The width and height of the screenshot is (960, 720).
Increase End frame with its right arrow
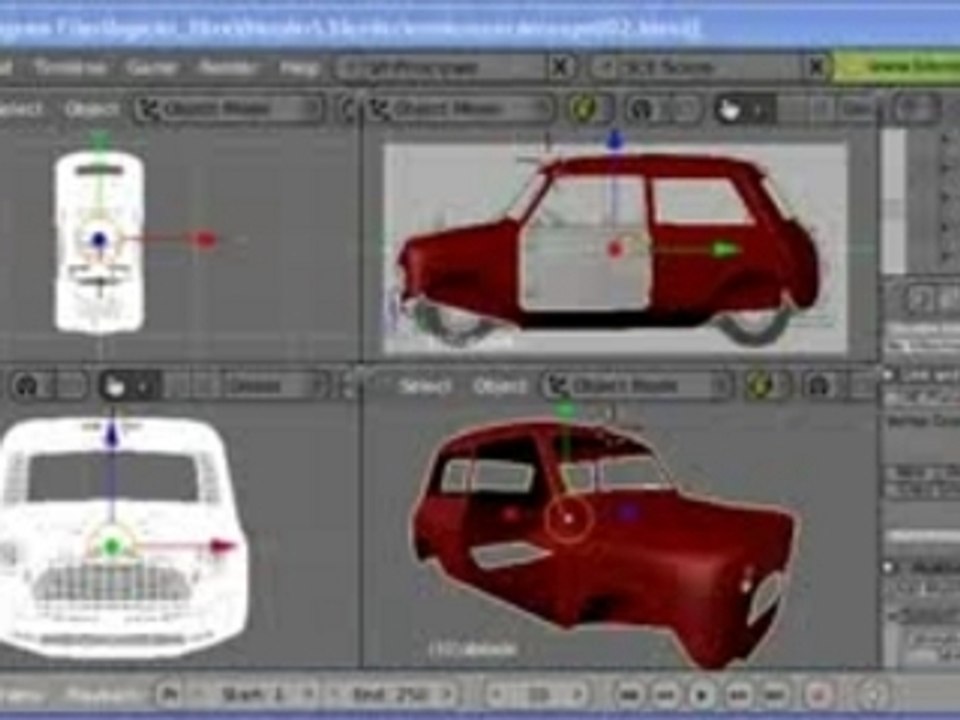(449, 695)
